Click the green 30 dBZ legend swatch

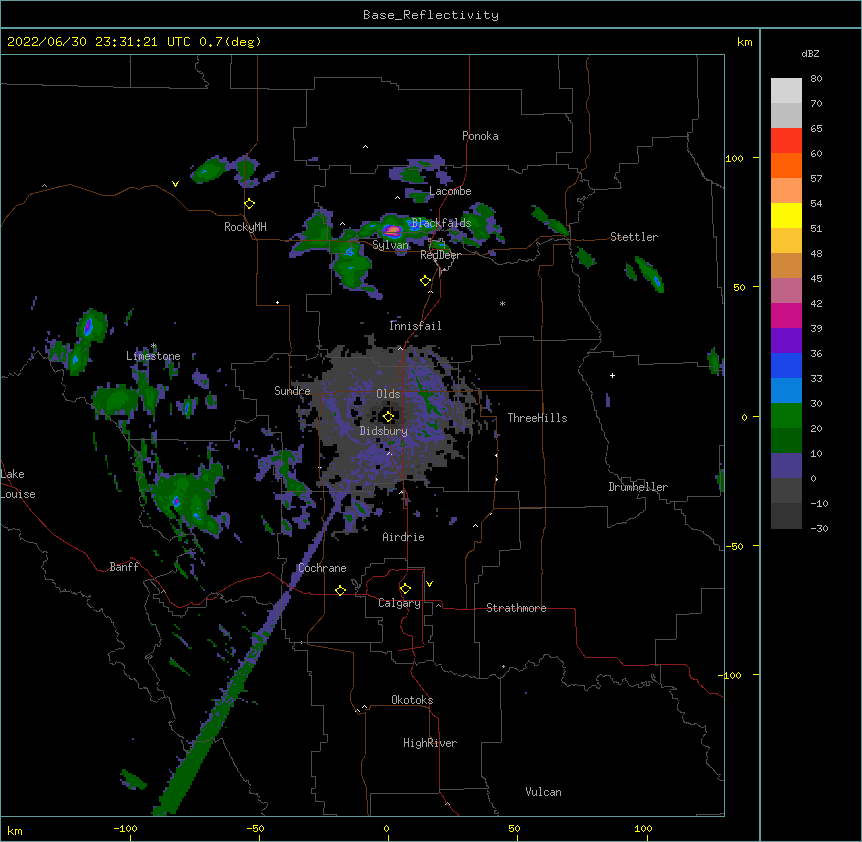point(786,416)
